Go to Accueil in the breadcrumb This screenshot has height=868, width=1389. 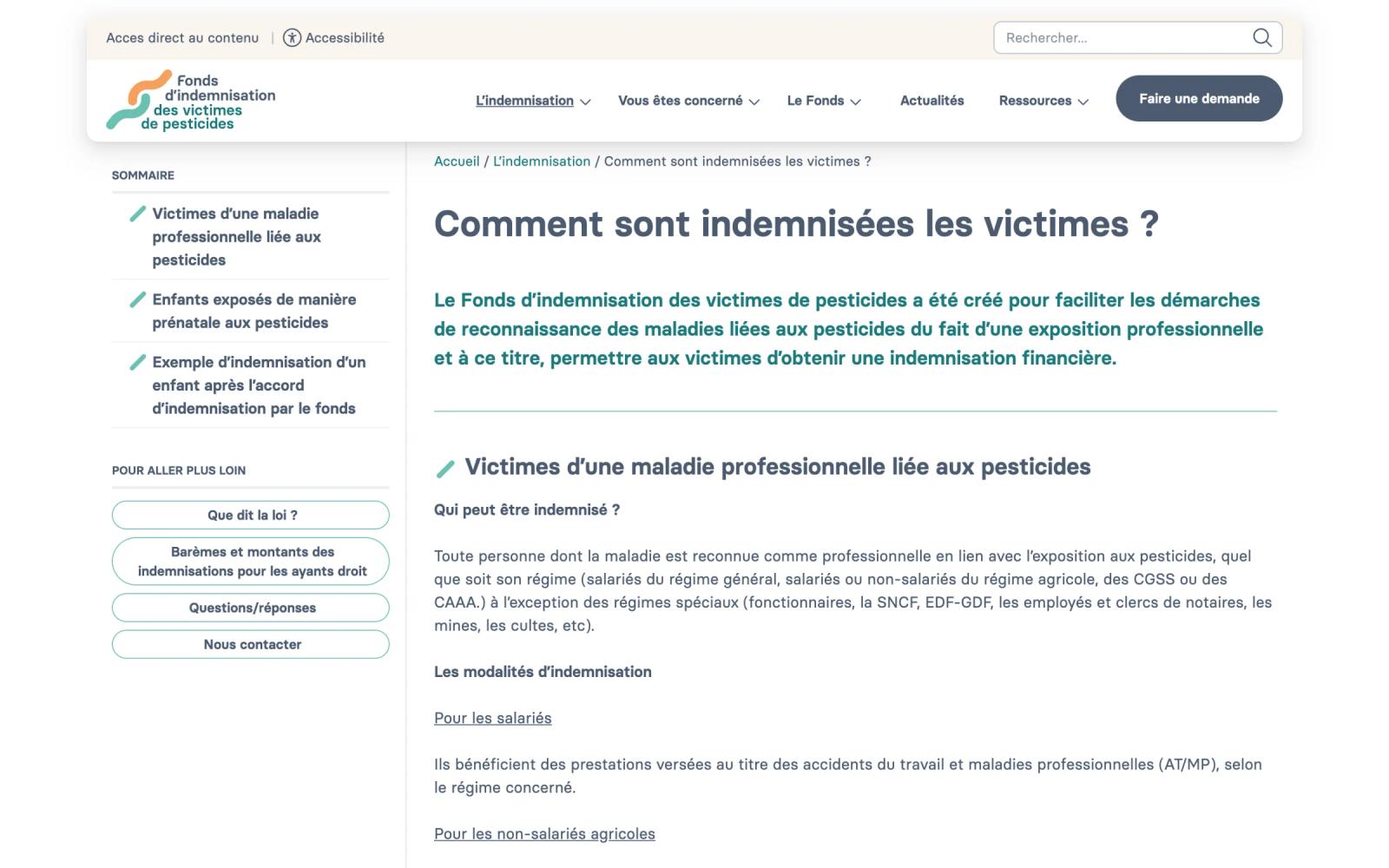pos(457,161)
